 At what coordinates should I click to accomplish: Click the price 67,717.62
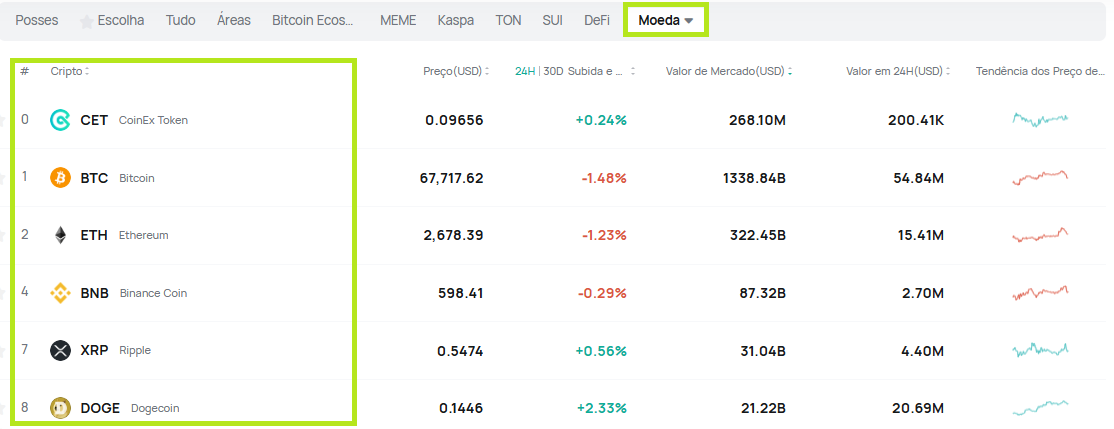(451, 178)
